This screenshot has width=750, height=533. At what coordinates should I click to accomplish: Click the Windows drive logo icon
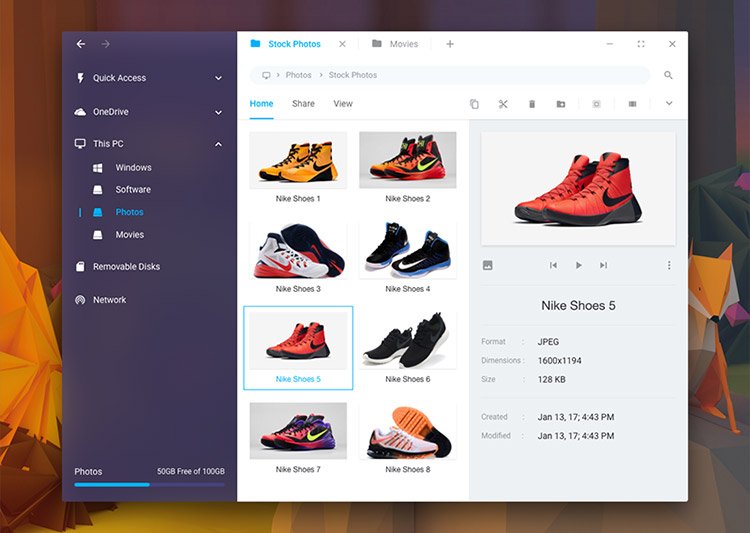click(98, 168)
